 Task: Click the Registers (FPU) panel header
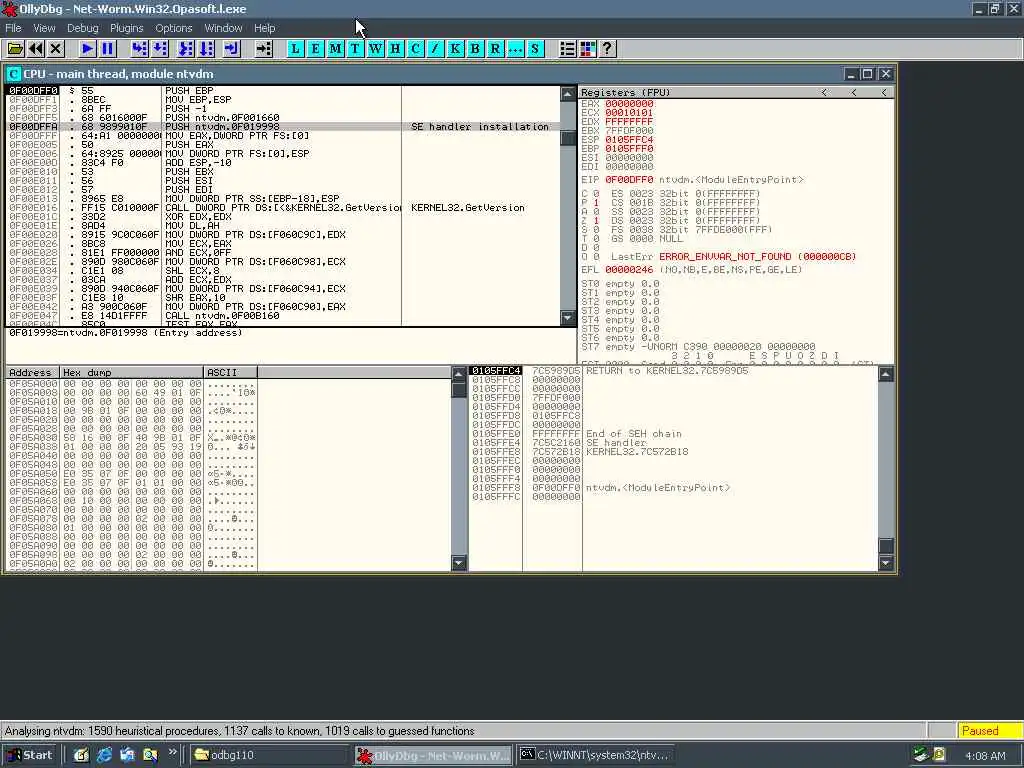tap(735, 92)
